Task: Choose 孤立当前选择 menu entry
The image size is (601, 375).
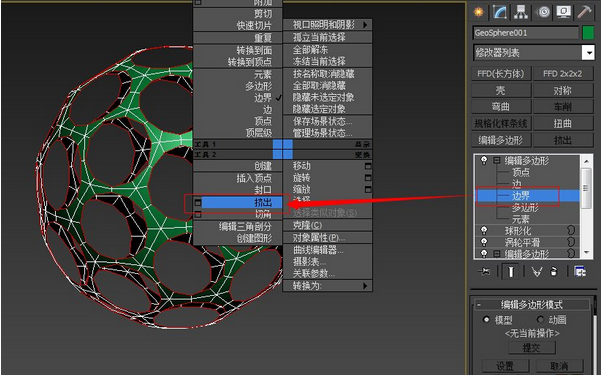Action: coord(319,37)
